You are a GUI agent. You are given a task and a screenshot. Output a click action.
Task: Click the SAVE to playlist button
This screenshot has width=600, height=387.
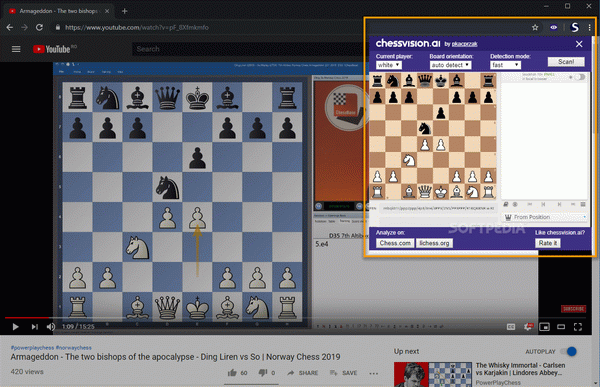(x=343, y=372)
